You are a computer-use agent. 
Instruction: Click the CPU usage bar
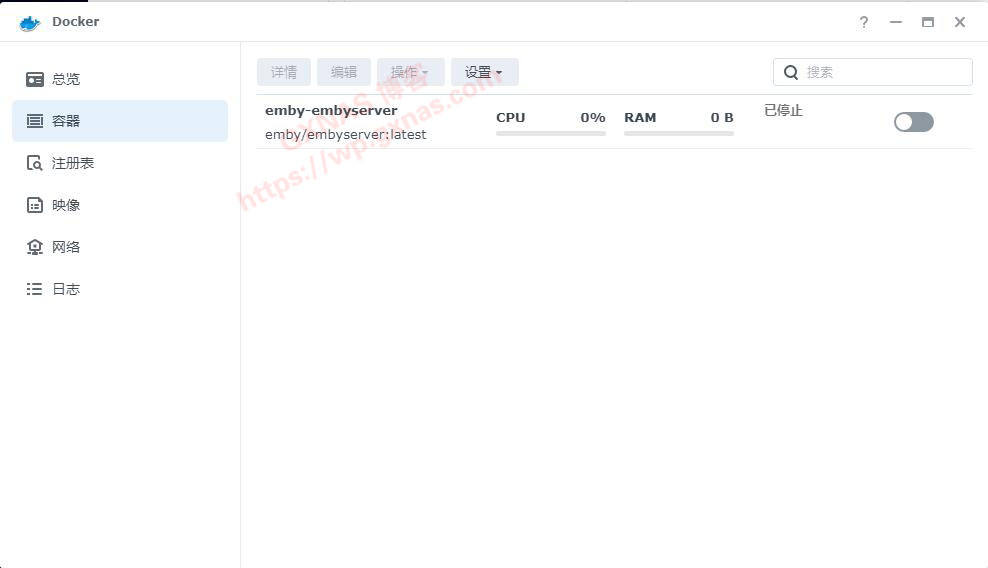(x=550, y=132)
